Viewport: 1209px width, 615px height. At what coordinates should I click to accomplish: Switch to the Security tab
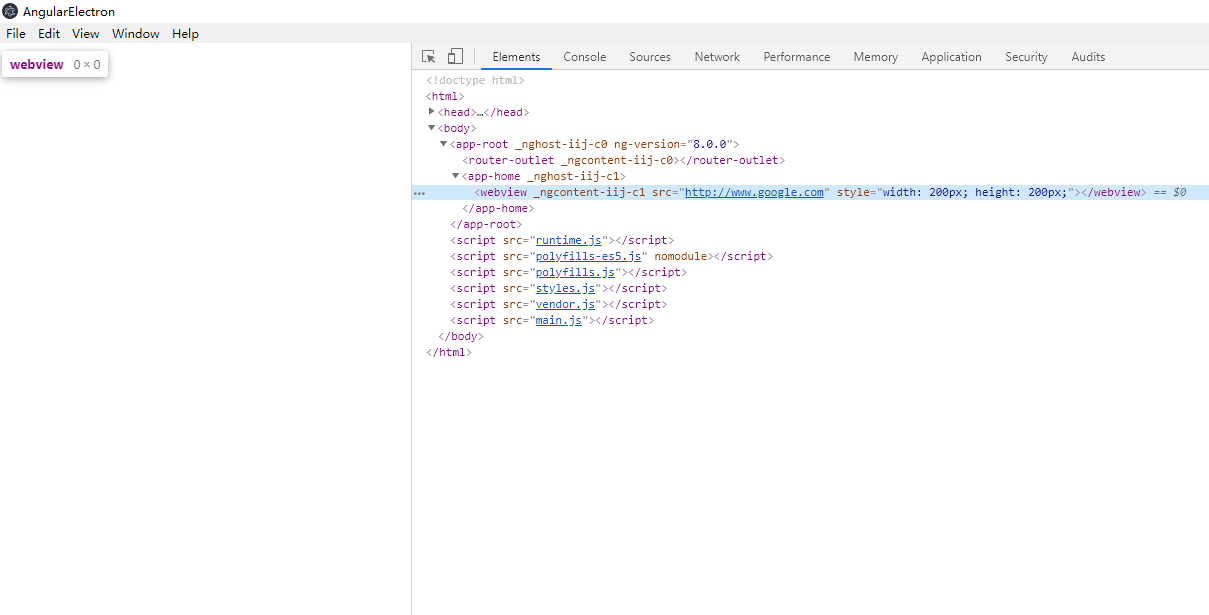tap(1025, 57)
